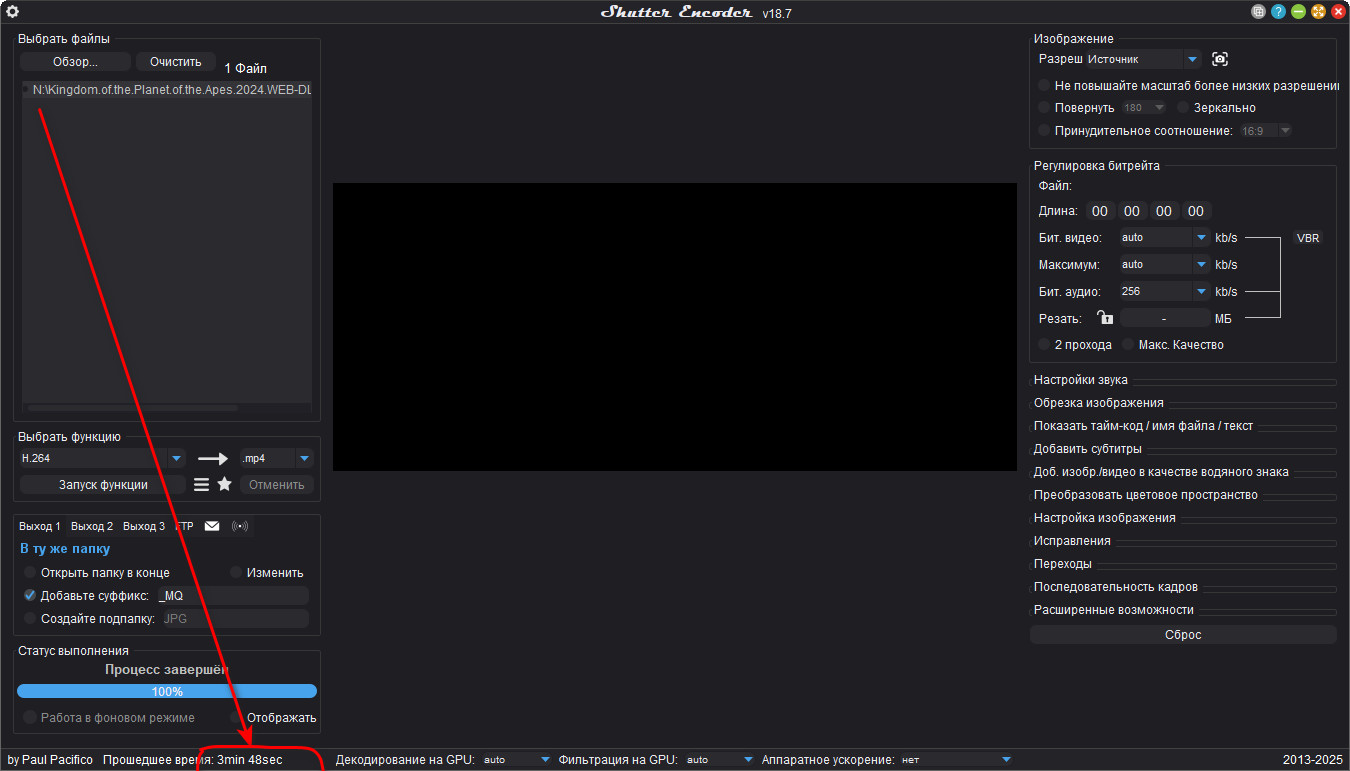Click the grey globe icon in the title bar
The image size is (1350, 771).
pos(1259,12)
